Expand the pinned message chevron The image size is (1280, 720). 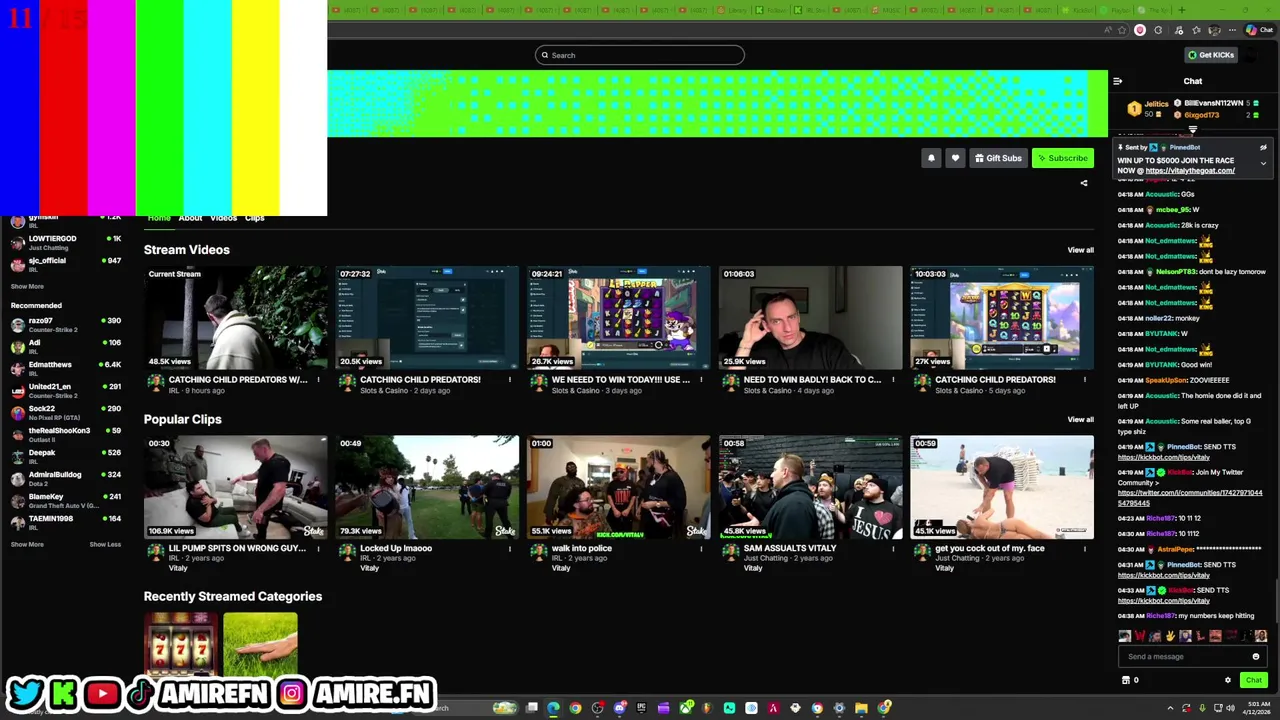pos(1263,163)
